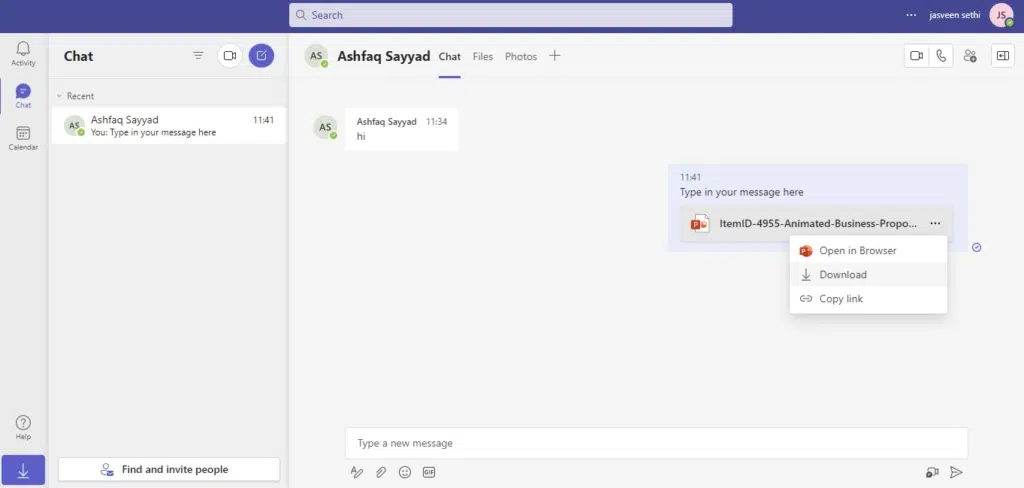Click Find and invite people button
The width and height of the screenshot is (1024, 488).
click(169, 470)
